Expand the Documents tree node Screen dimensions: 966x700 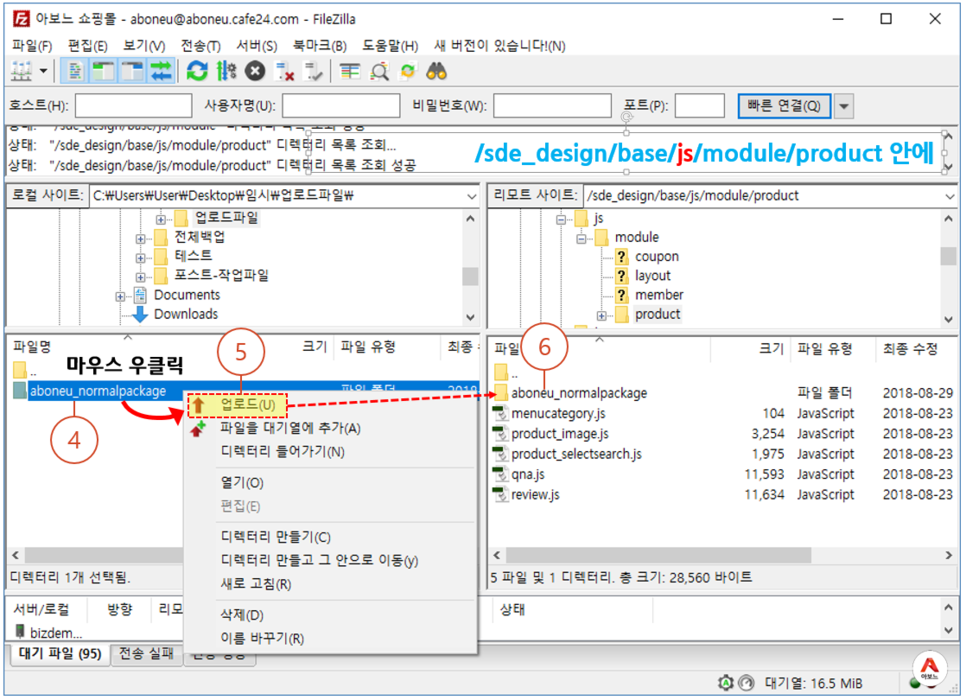coord(120,296)
